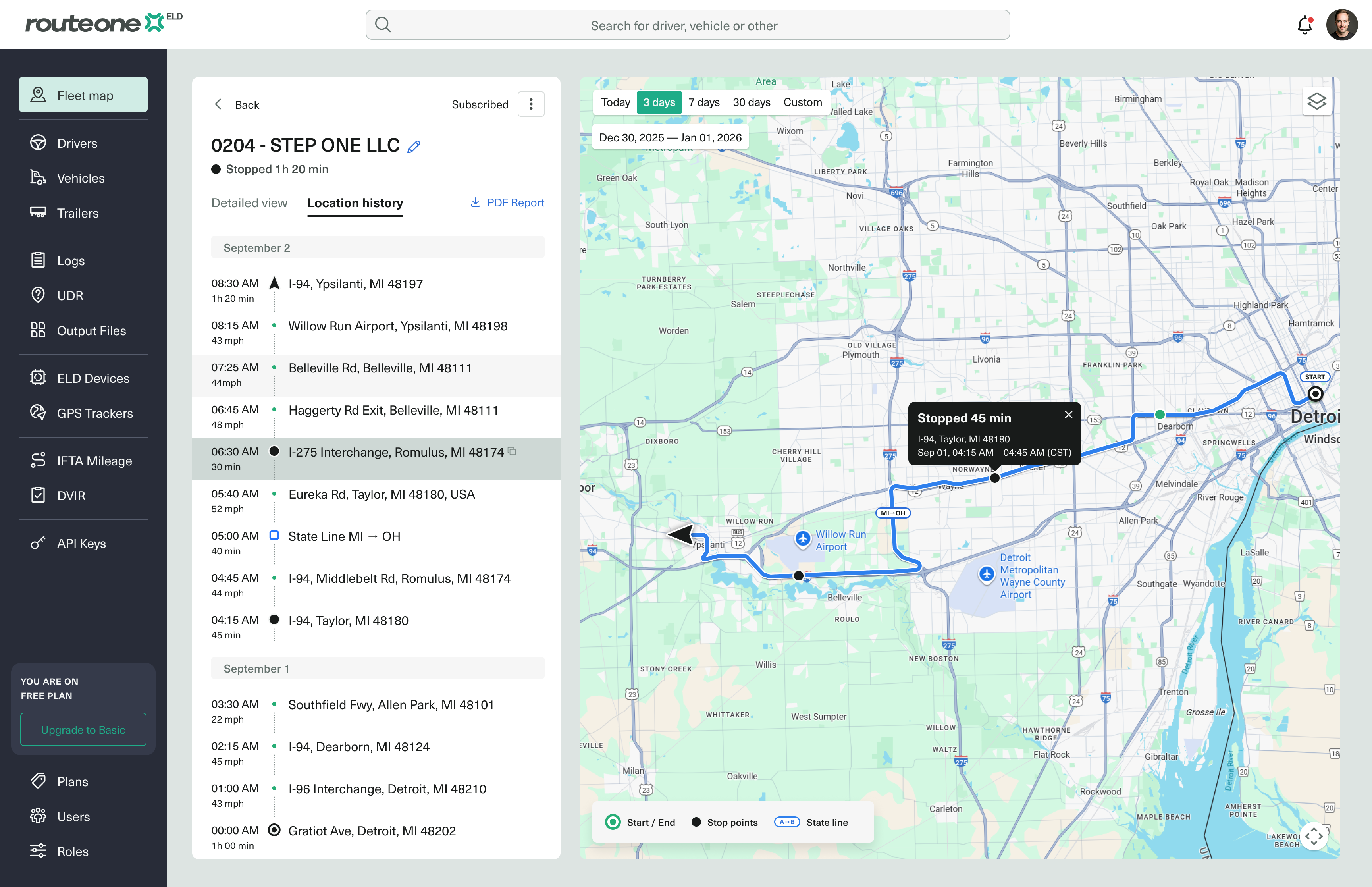This screenshot has width=1372, height=887.
Task: Select the Haggerty Rd Exit entry
Action: point(376,417)
